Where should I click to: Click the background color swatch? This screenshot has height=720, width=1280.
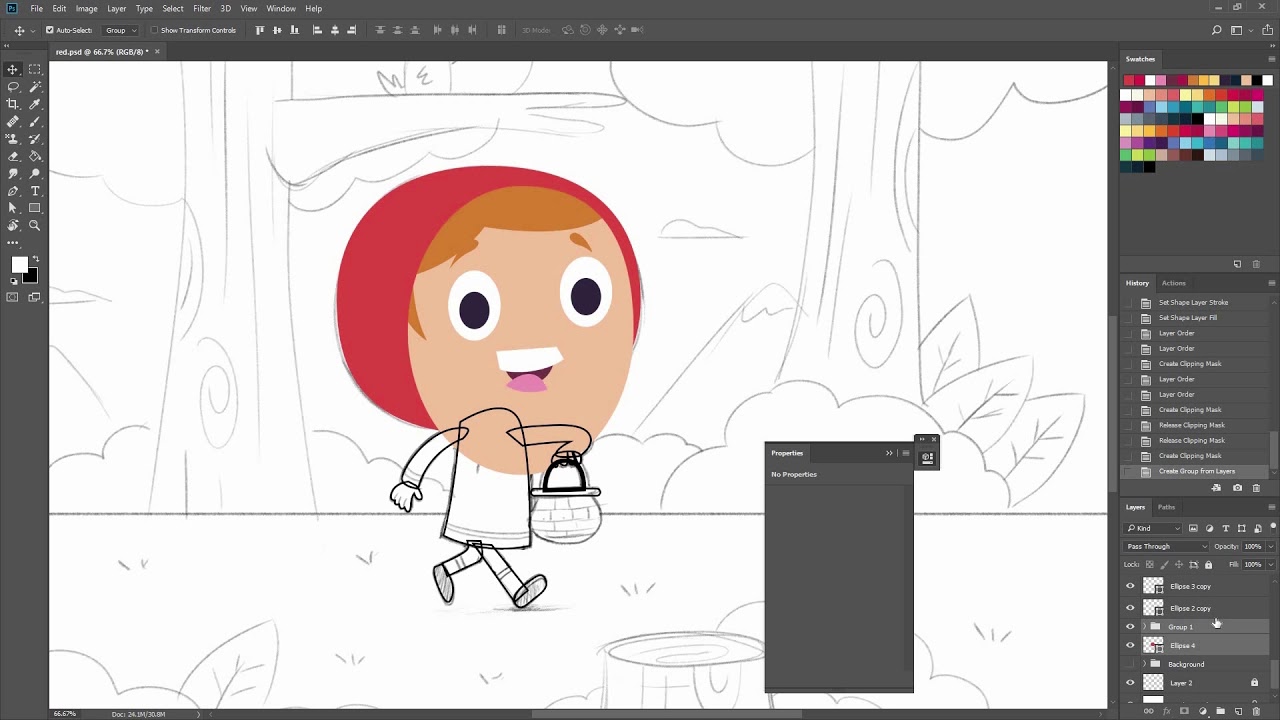point(31,275)
